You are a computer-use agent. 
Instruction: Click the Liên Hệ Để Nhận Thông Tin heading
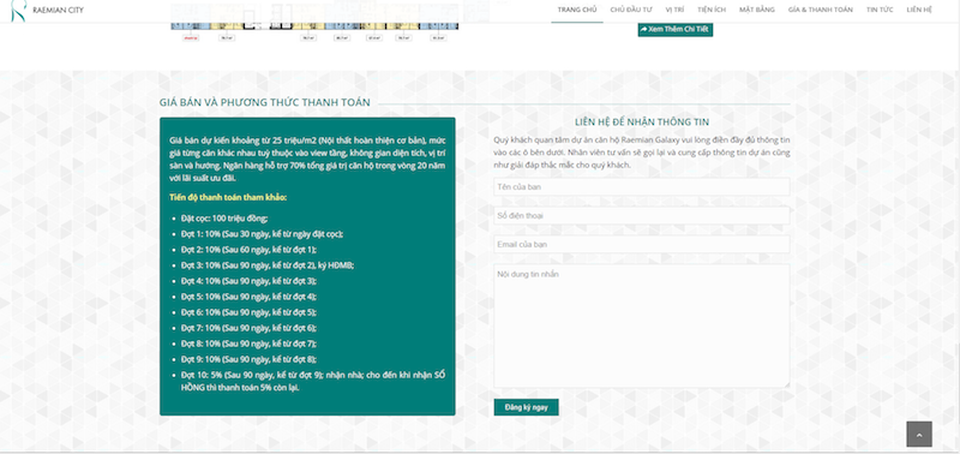pyautogui.click(x=641, y=121)
